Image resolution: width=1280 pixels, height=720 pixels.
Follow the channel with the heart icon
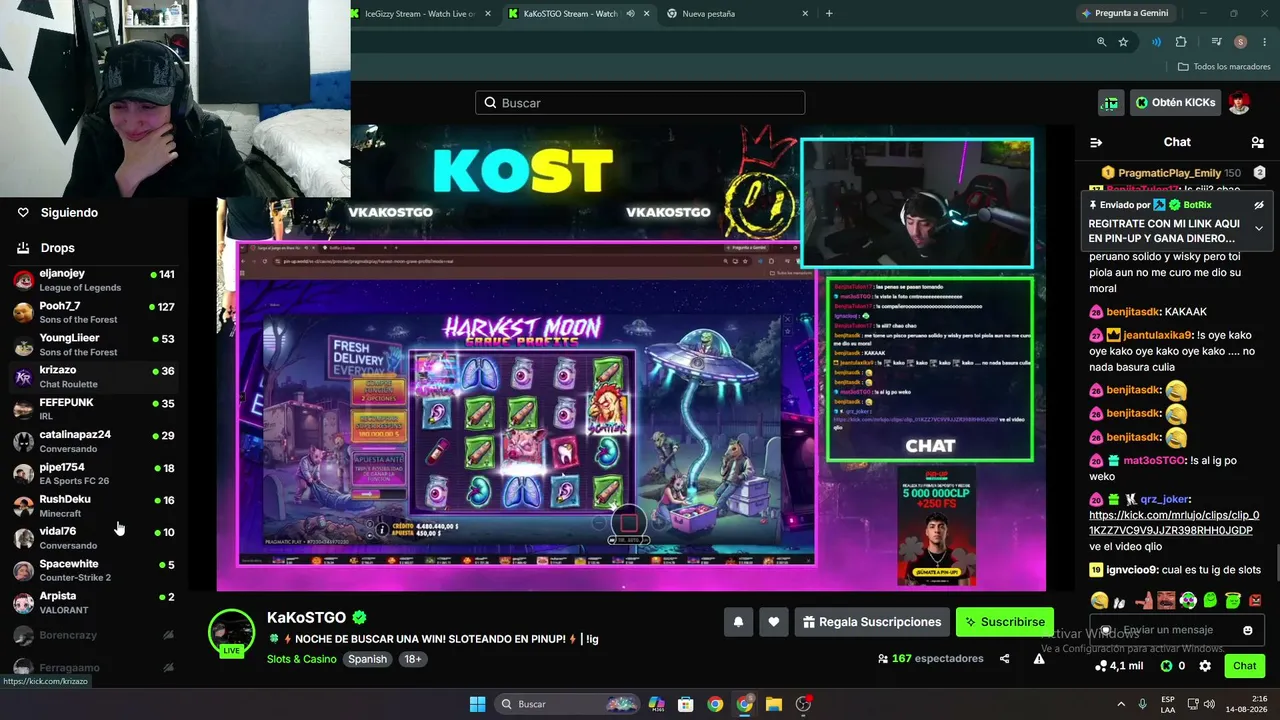[773, 622]
